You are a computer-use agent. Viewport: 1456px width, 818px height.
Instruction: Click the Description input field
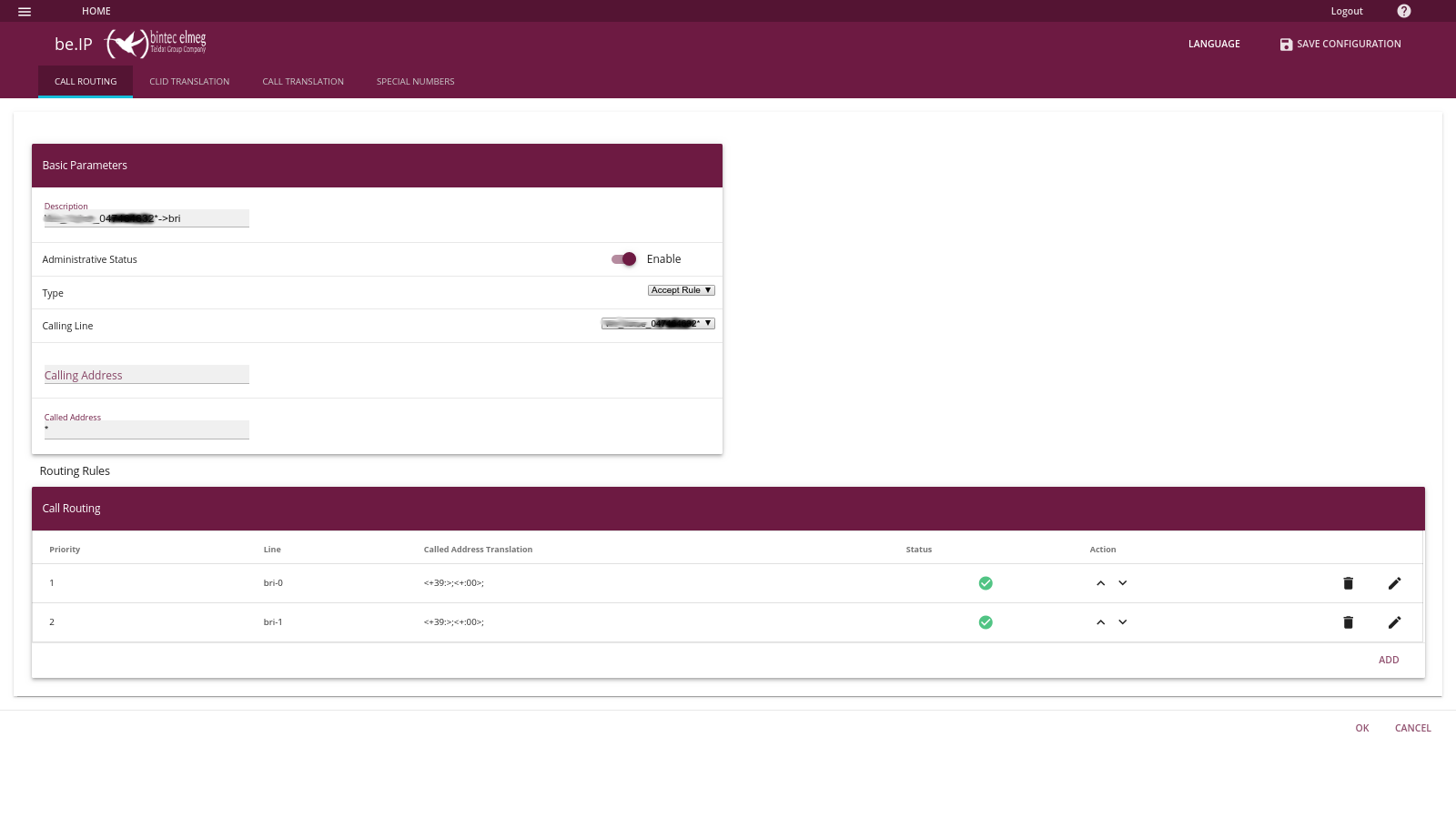pos(147,218)
